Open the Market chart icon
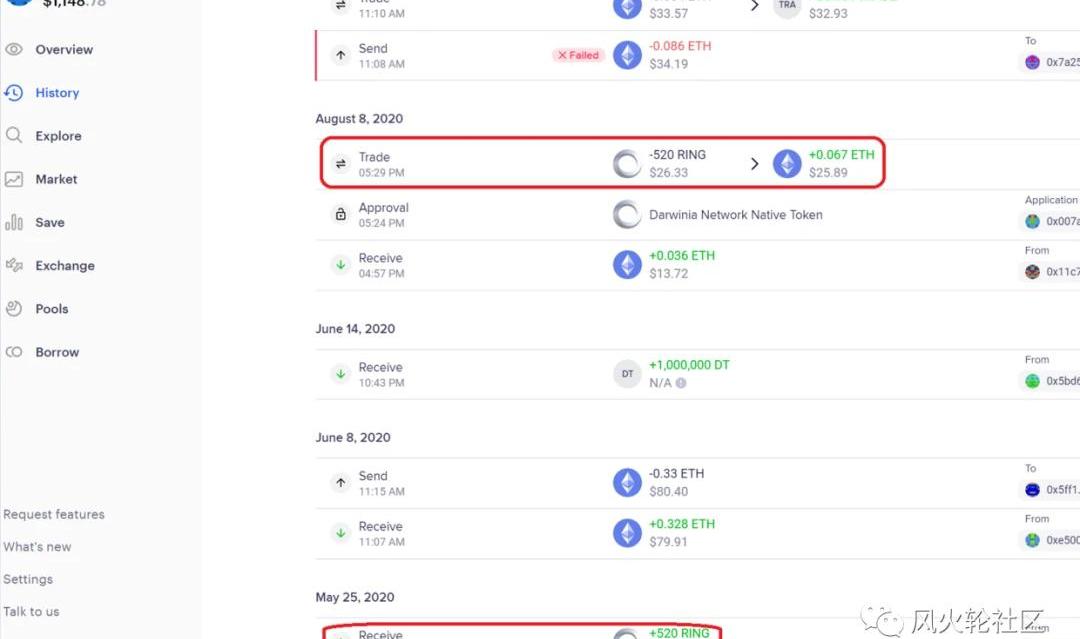 [x=14, y=179]
